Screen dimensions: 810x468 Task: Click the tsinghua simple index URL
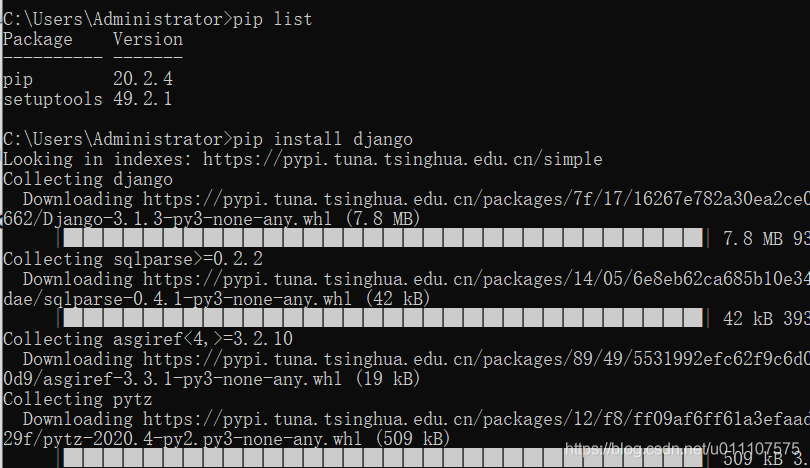[x=402, y=159]
